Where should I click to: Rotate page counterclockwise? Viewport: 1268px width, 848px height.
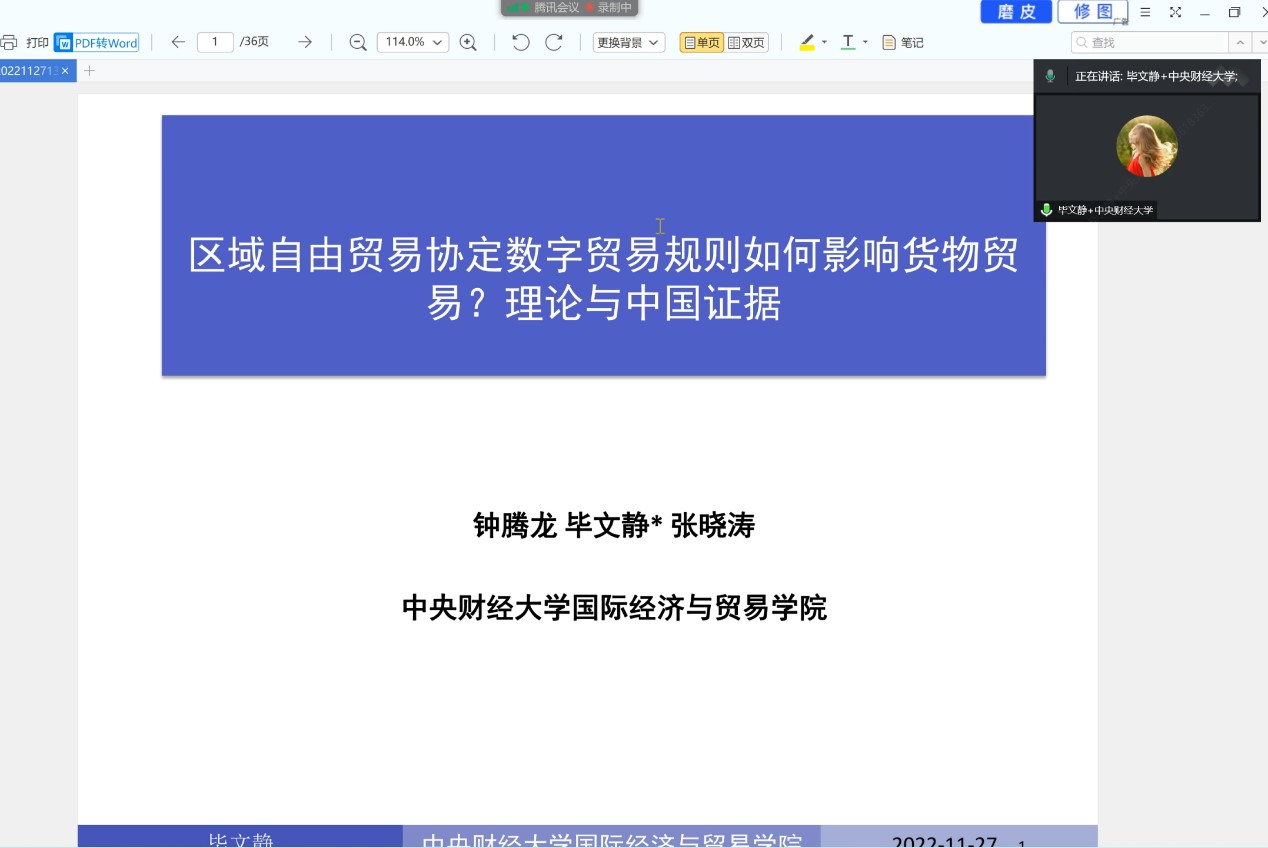coord(520,42)
